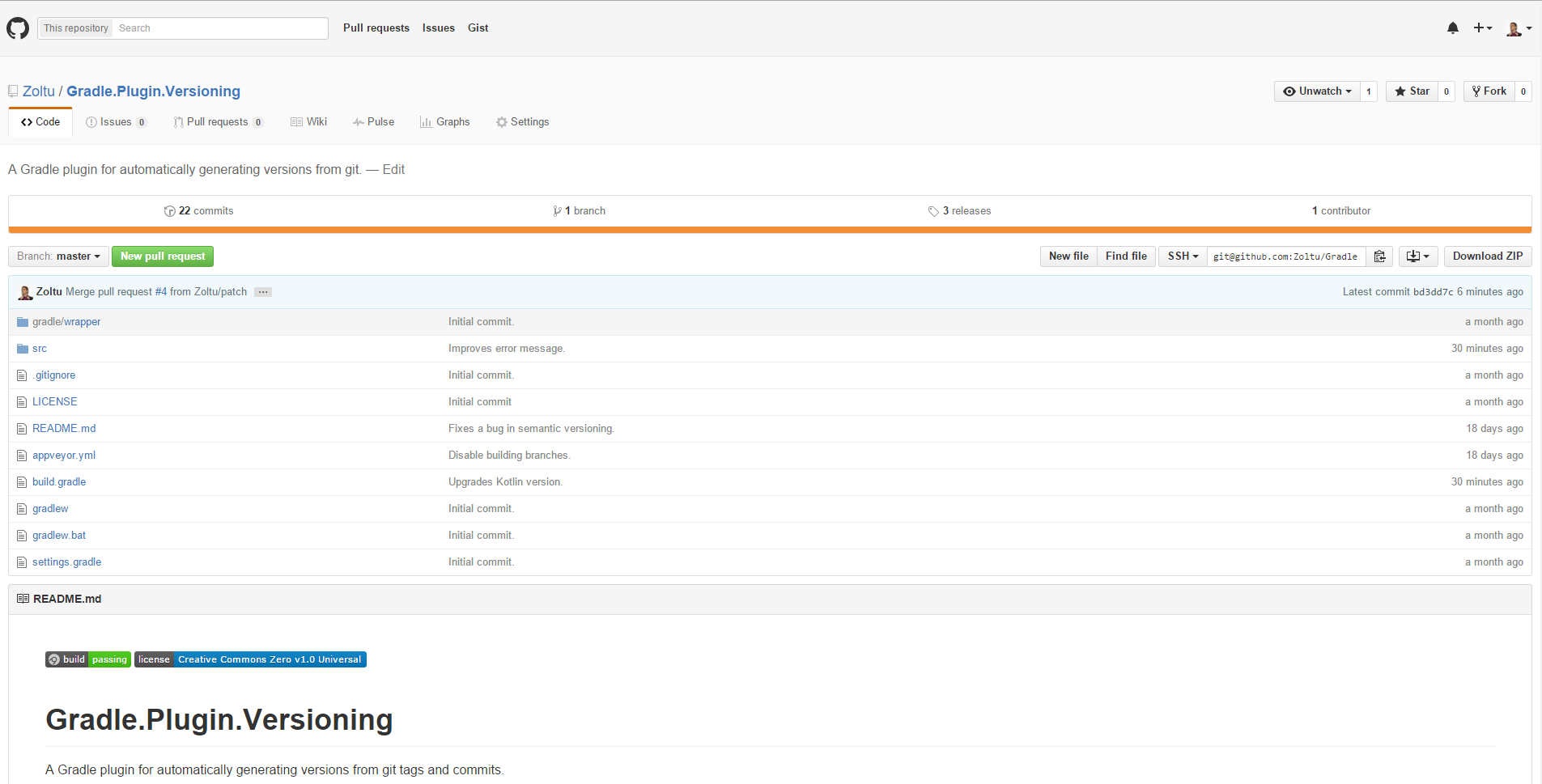This screenshot has height=784, width=1542.
Task: Open the 'Improves error message.' commit
Action: (x=507, y=349)
